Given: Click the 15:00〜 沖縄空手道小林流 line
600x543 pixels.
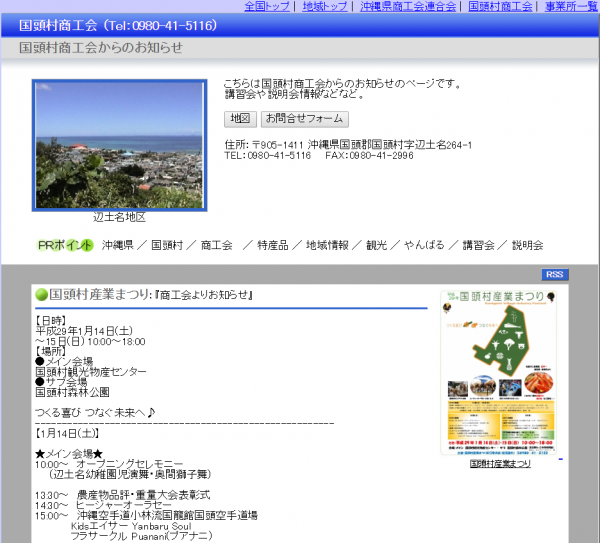Looking at the screenshot, I should tap(146, 516).
